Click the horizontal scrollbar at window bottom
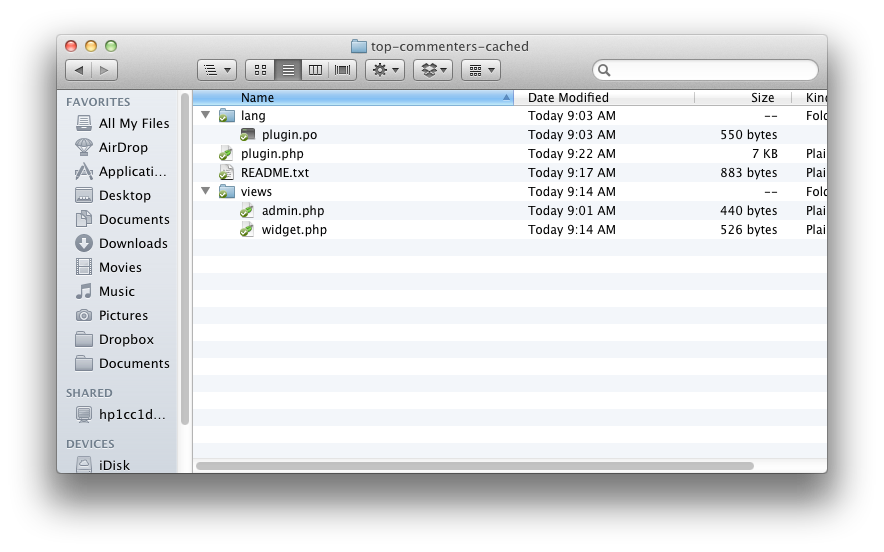The height and width of the screenshot is (552, 884). pyautogui.click(x=475, y=466)
